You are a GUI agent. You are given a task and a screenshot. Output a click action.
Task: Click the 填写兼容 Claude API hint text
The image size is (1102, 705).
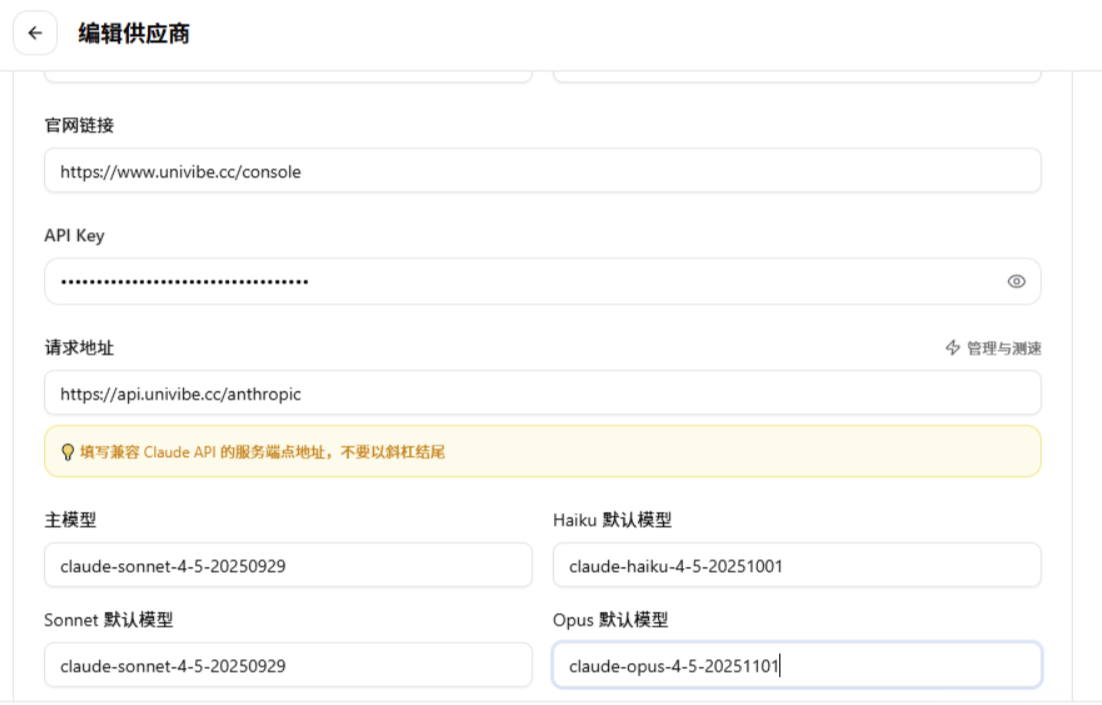(x=262, y=452)
